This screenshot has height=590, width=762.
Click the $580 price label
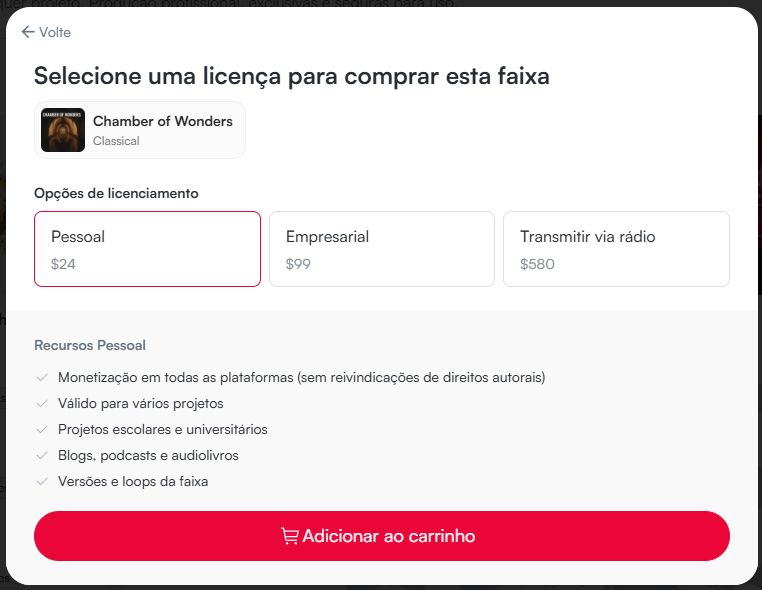click(x=537, y=265)
